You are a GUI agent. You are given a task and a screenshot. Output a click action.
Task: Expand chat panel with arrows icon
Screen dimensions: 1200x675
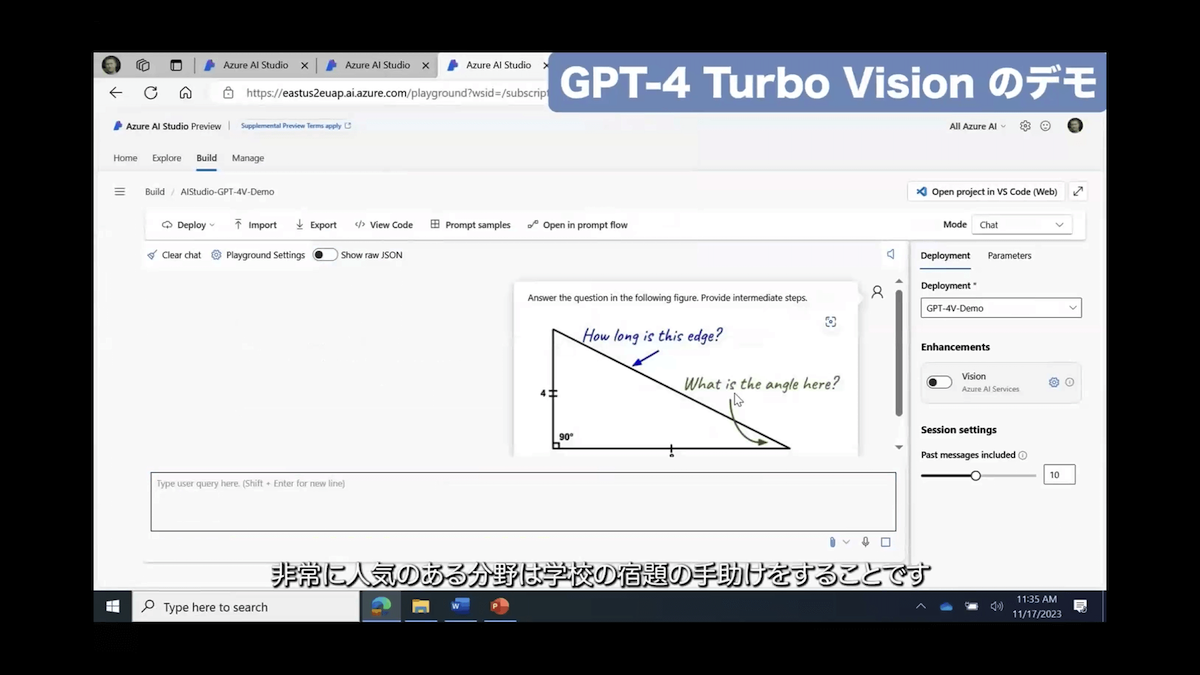[x=1078, y=191]
